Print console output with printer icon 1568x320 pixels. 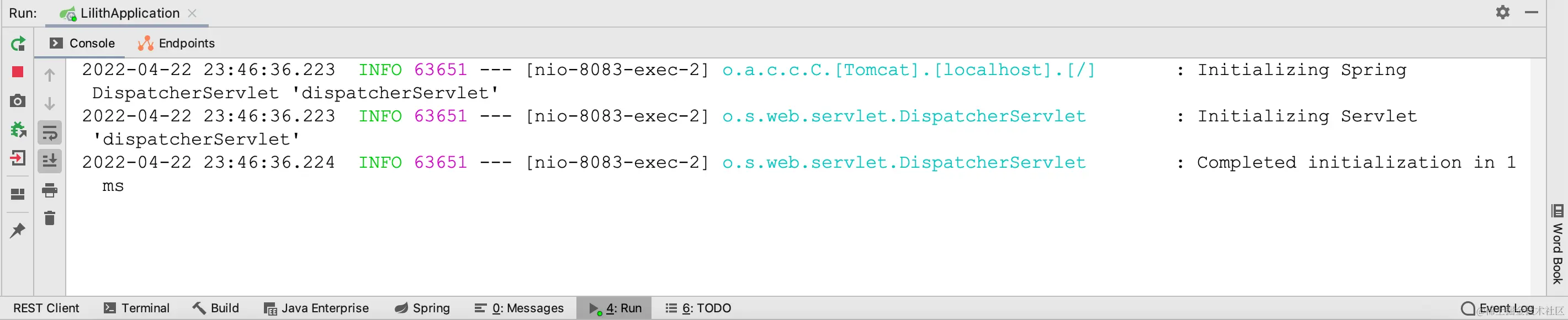tap(50, 190)
